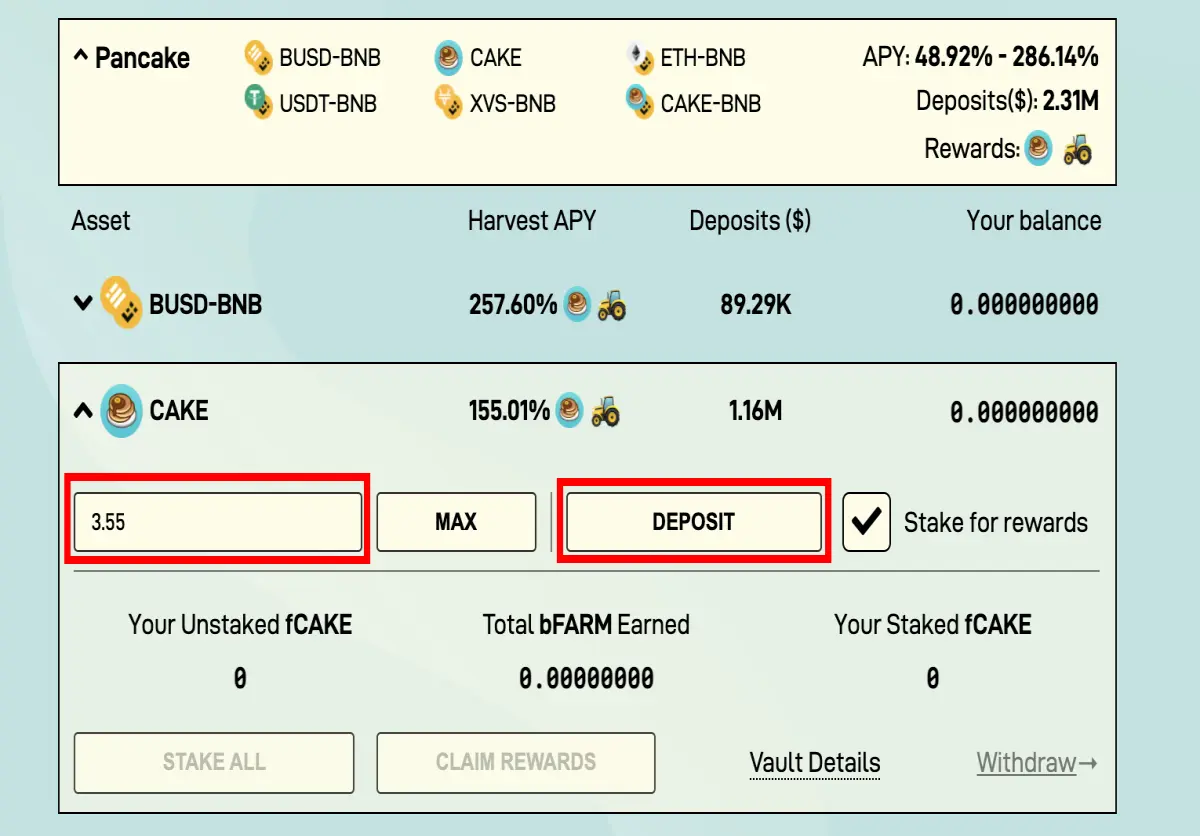Click the ETH-BNB label in Pancake header

pos(703,58)
